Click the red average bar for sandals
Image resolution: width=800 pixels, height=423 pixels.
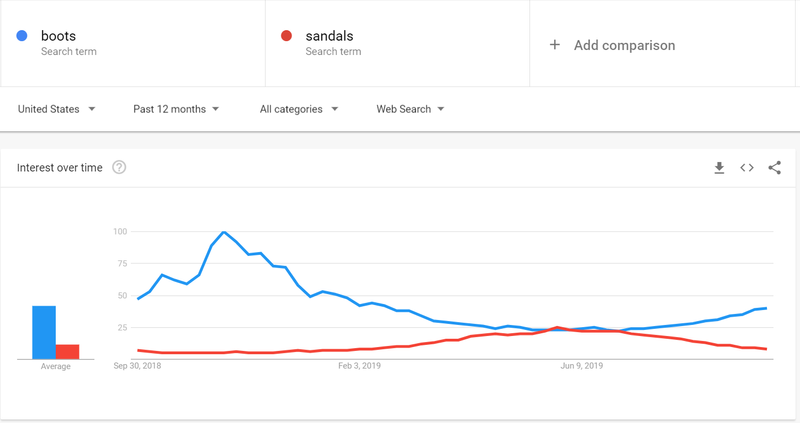[67, 351]
